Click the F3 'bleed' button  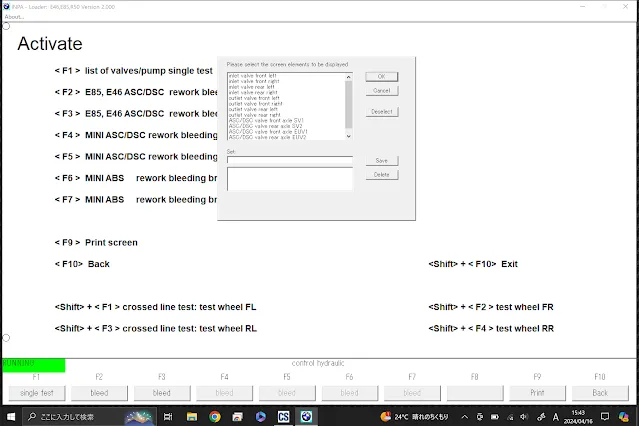(x=162, y=393)
